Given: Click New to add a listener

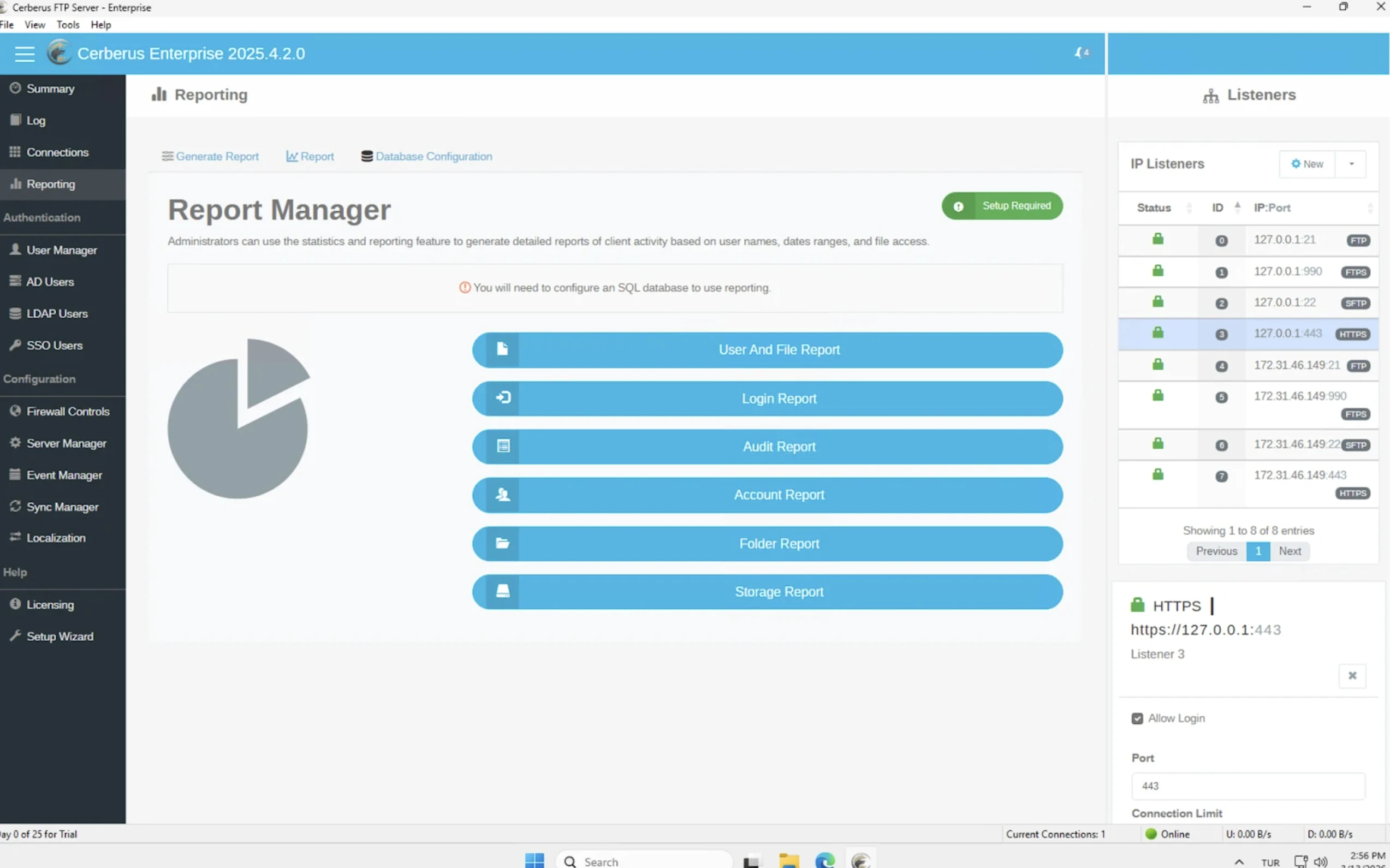Looking at the screenshot, I should (1308, 164).
